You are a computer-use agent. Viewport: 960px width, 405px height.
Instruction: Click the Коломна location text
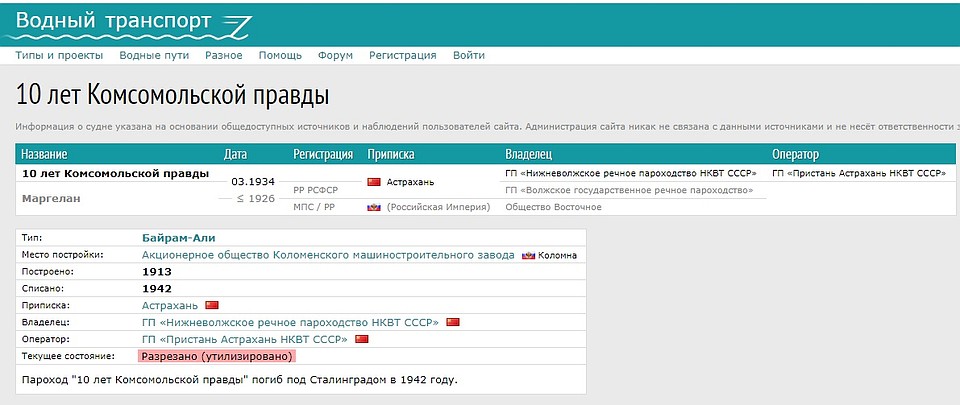[557, 255]
